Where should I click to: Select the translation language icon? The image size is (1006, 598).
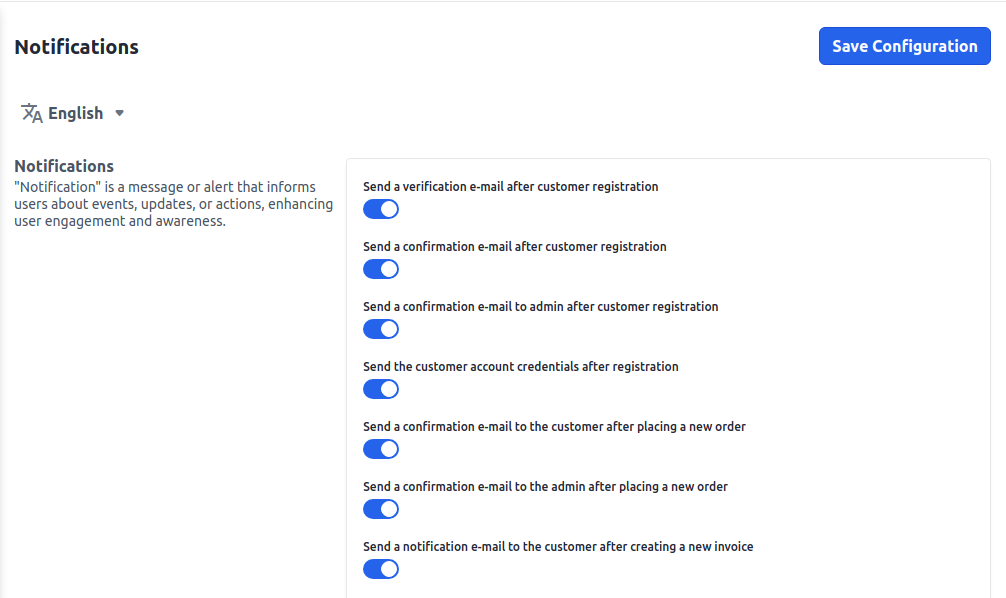pos(31,112)
